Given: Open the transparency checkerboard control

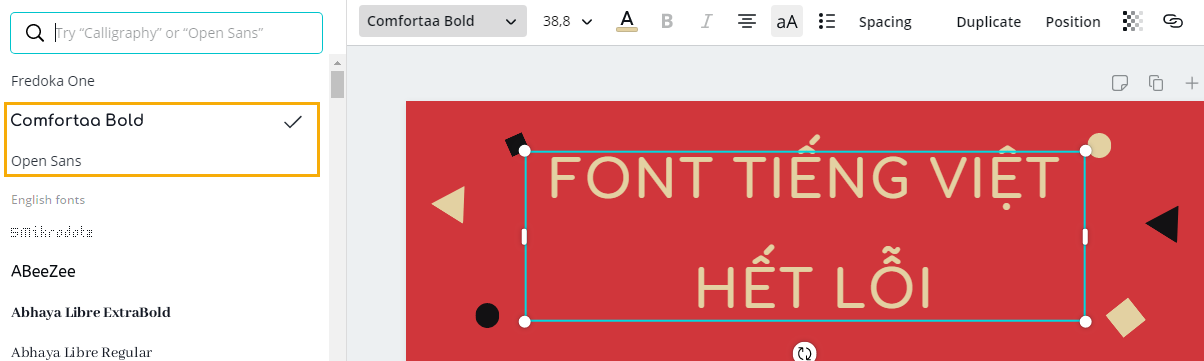Looking at the screenshot, I should tap(1133, 21).
